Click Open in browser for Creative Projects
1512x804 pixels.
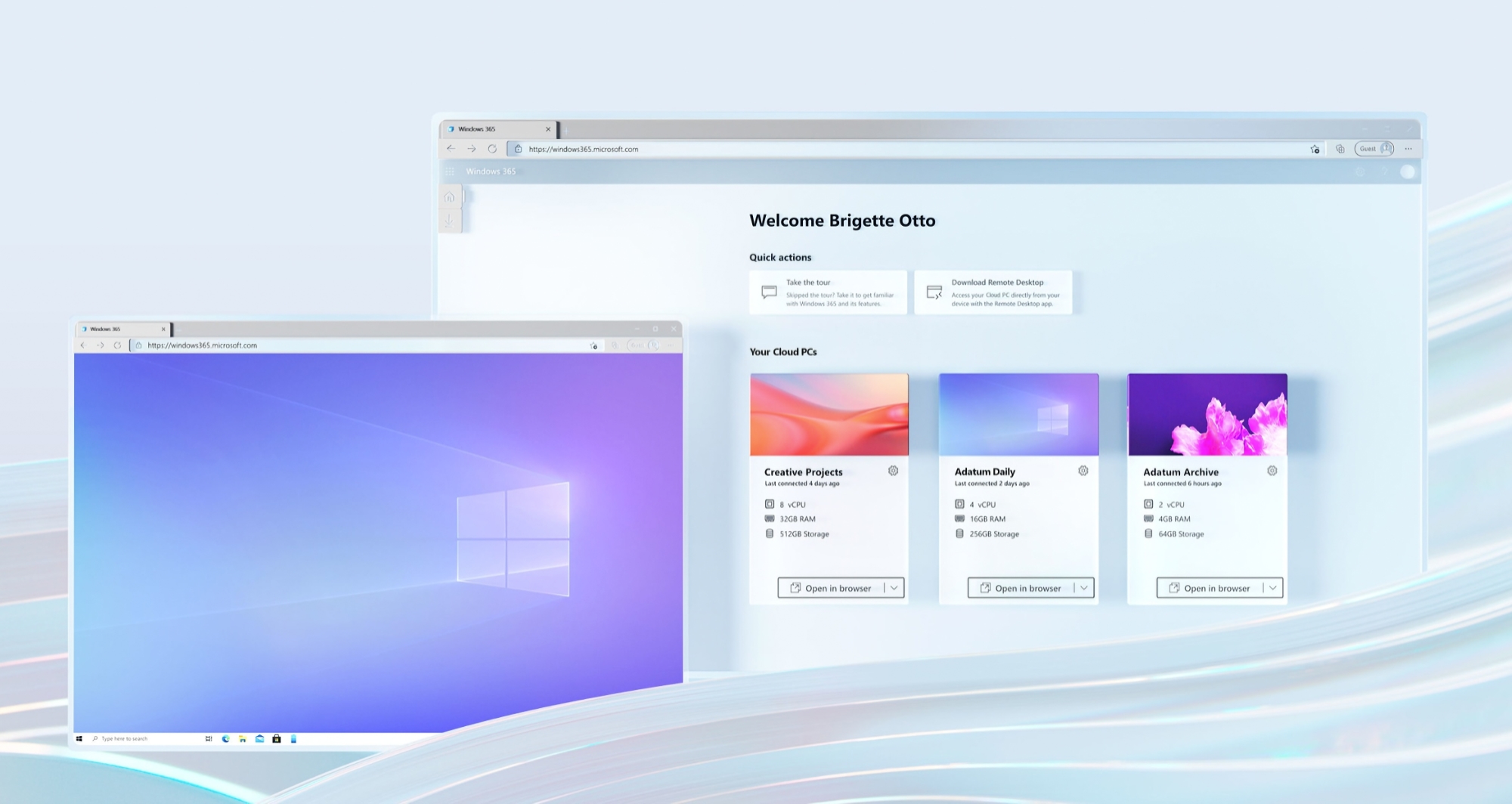tap(831, 588)
